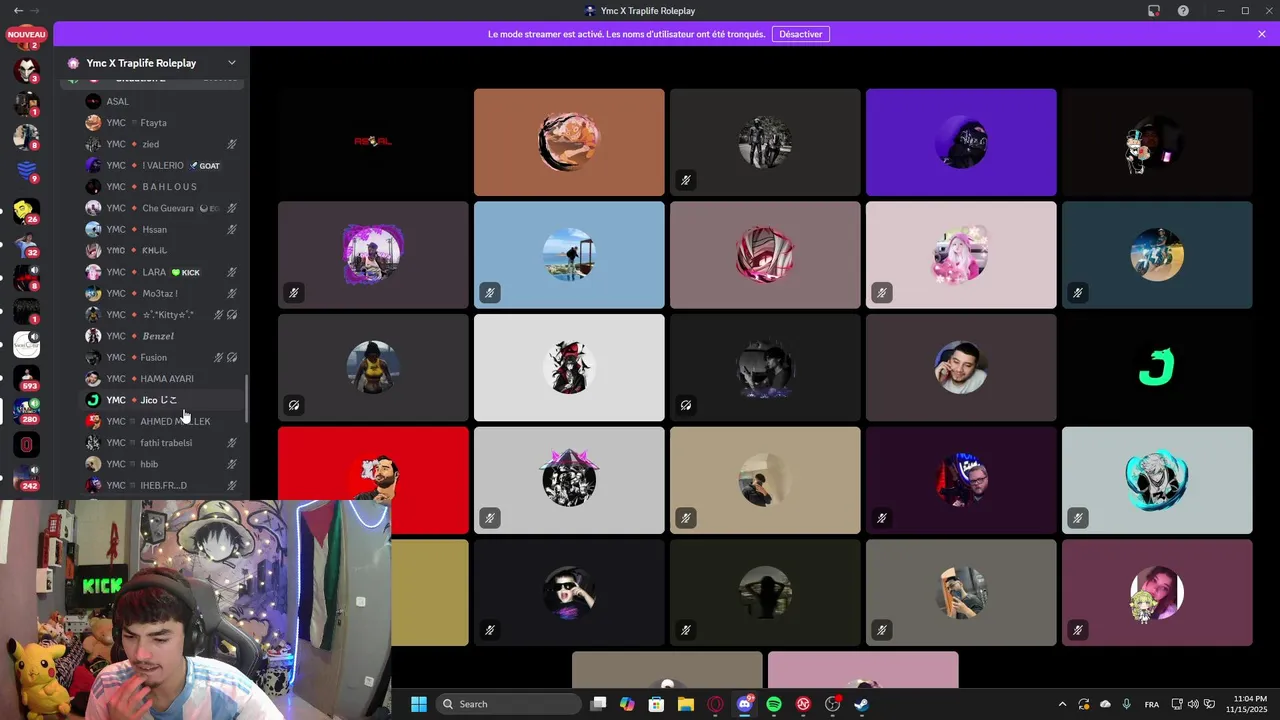
Task: Open the teal anime avatar tile
Action: tap(1157, 480)
